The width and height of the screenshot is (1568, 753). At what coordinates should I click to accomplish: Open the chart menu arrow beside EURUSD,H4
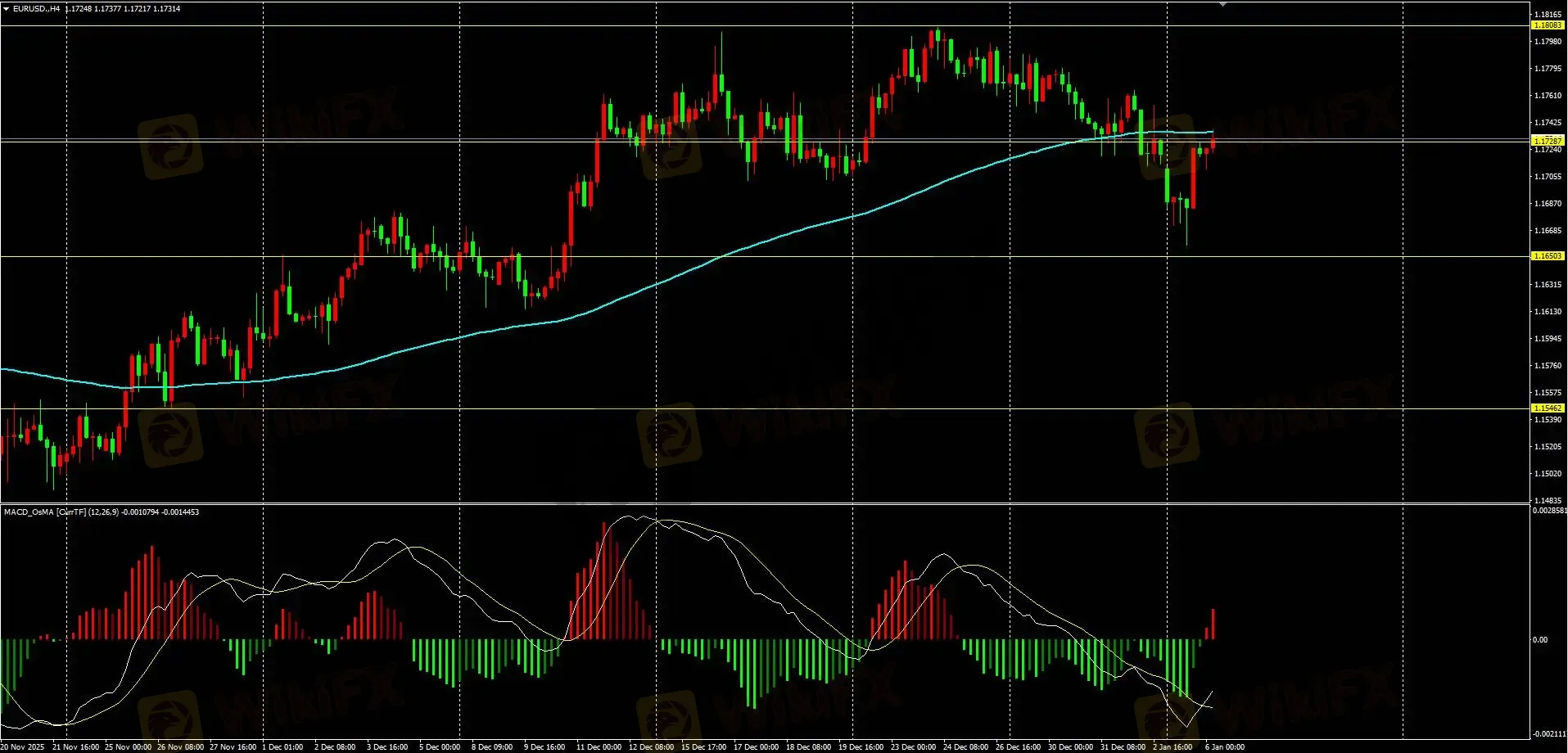point(7,9)
